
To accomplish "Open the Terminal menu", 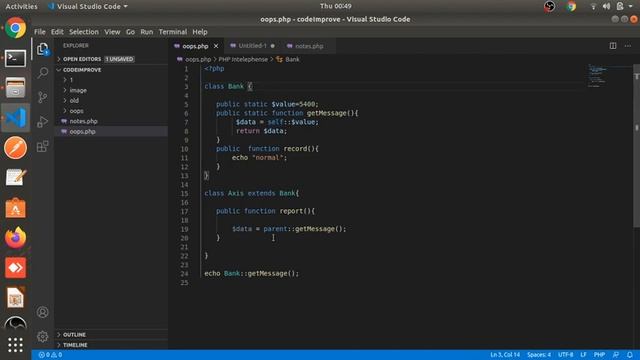I will [173, 32].
